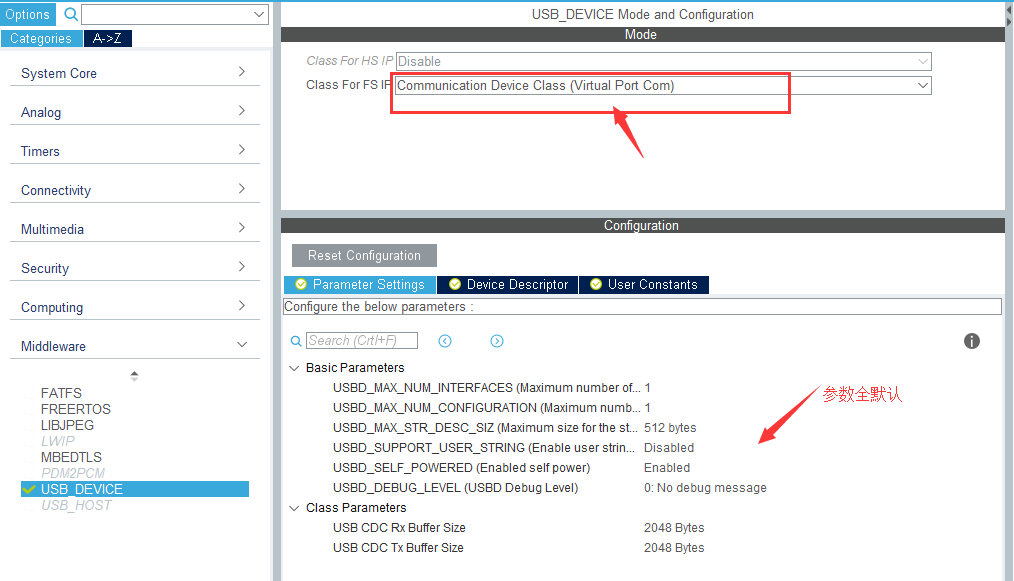The width and height of the screenshot is (1014, 581).
Task: Open the peripheral search dropdown field
Action: click(175, 14)
